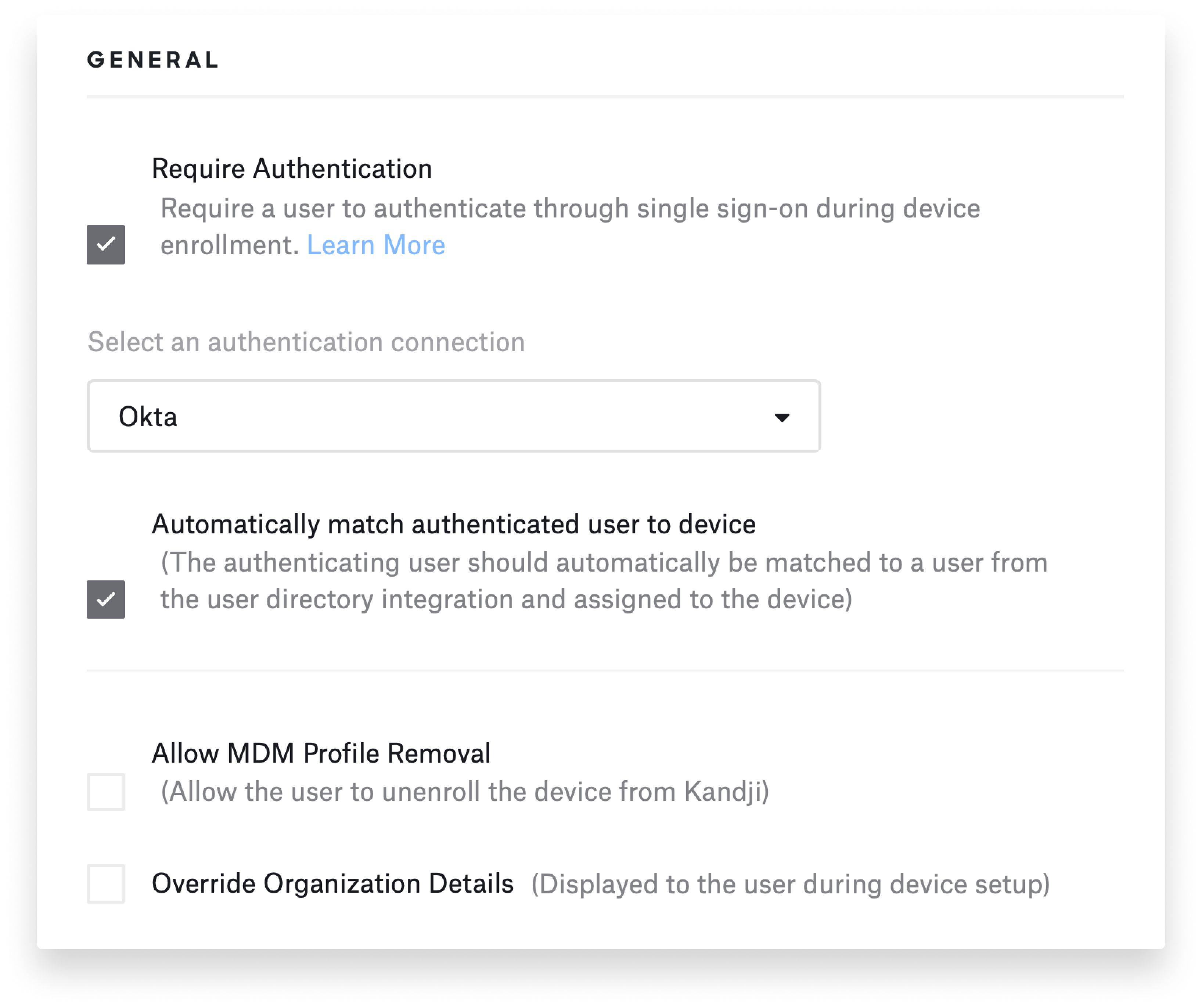Select the Override Organization Details label
The height and width of the screenshot is (1008, 1202).
pos(332,883)
